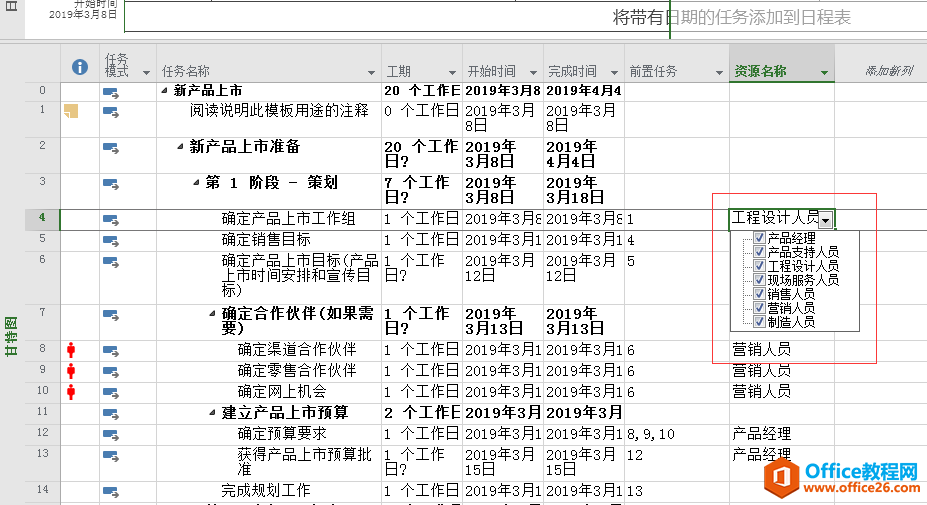Click task mode icon for row 12
Screen dimensions: 927x505
111,435
